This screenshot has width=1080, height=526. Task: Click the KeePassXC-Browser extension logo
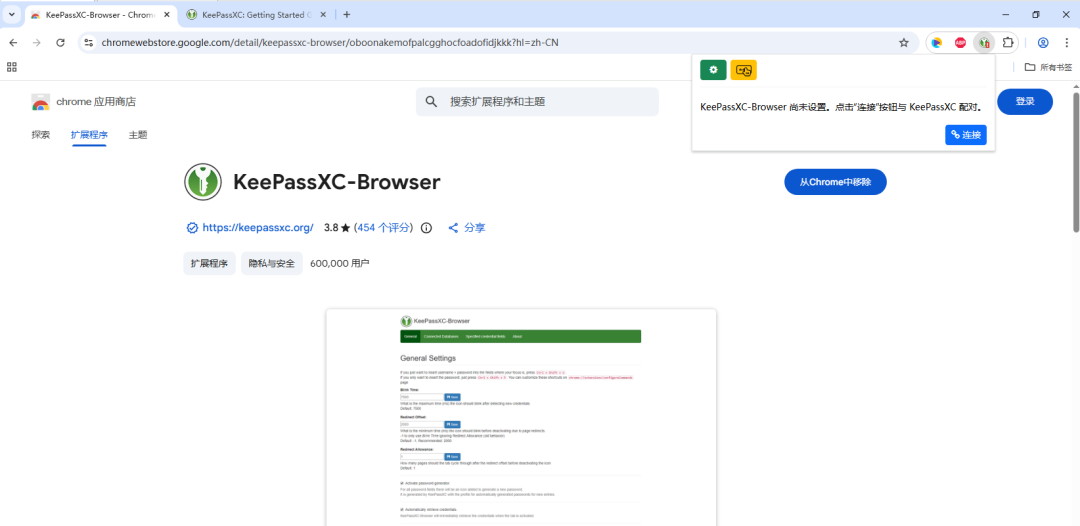tap(202, 182)
